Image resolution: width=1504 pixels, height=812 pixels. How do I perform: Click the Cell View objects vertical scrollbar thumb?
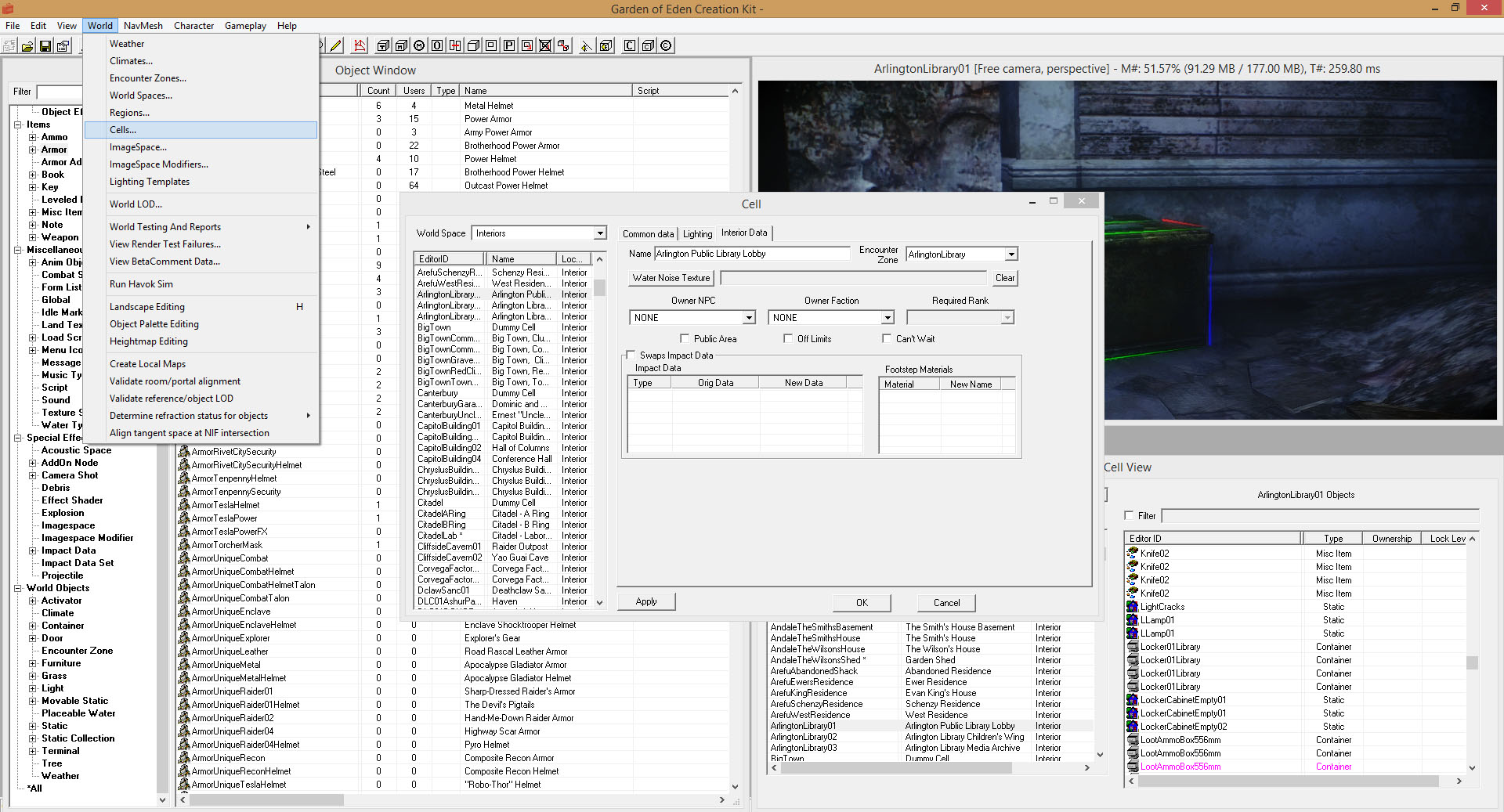[x=1472, y=662]
